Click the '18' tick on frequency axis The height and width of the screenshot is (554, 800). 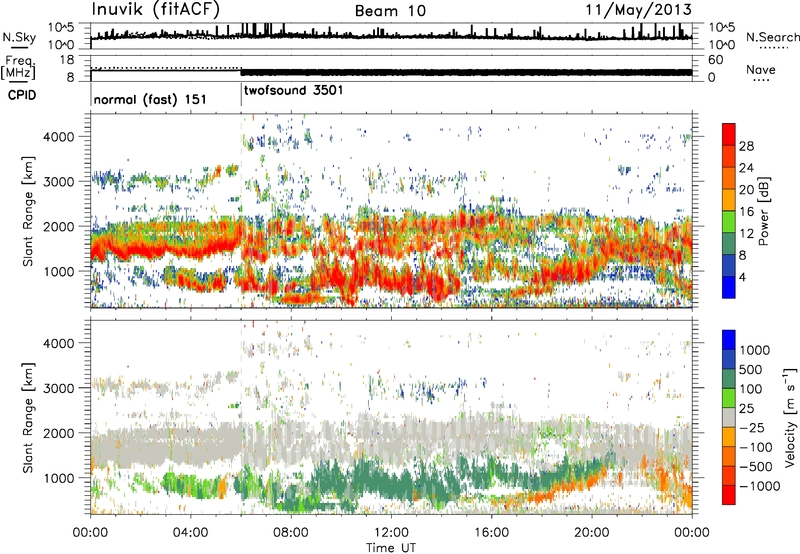point(67,60)
